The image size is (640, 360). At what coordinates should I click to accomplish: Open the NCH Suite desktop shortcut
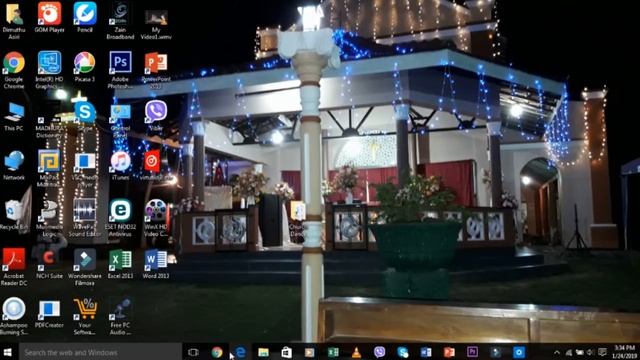coord(49,264)
